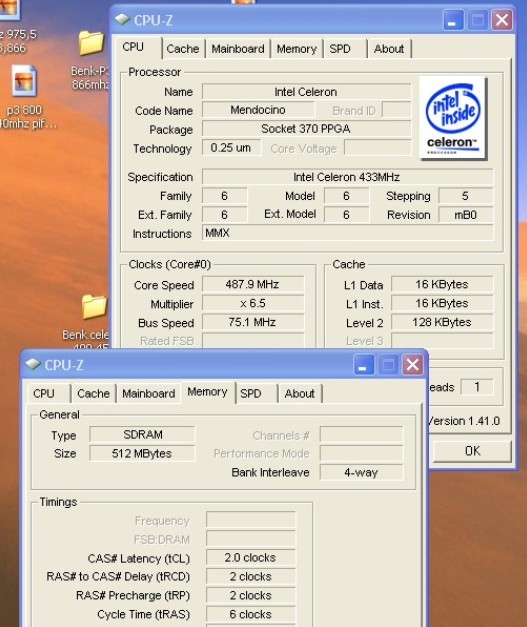This screenshot has width=527, height=627.
Task: Click Level 2 value 128 KBytes
Action: [x=442, y=322]
